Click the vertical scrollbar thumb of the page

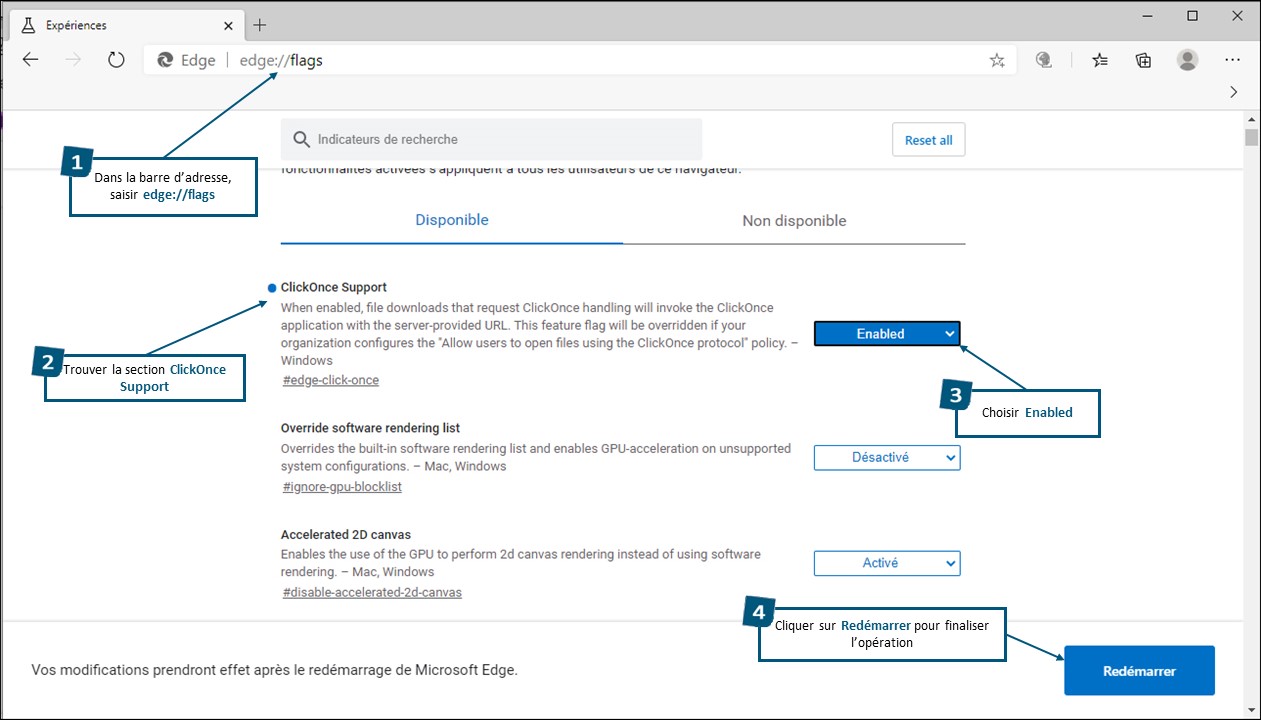(x=1251, y=137)
